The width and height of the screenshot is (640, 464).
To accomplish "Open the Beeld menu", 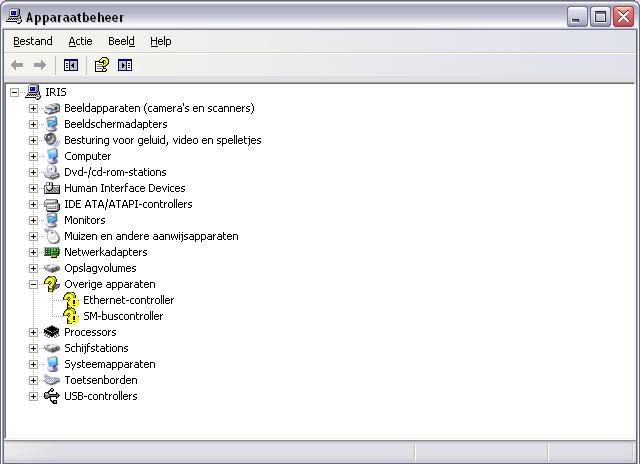I will 121,41.
